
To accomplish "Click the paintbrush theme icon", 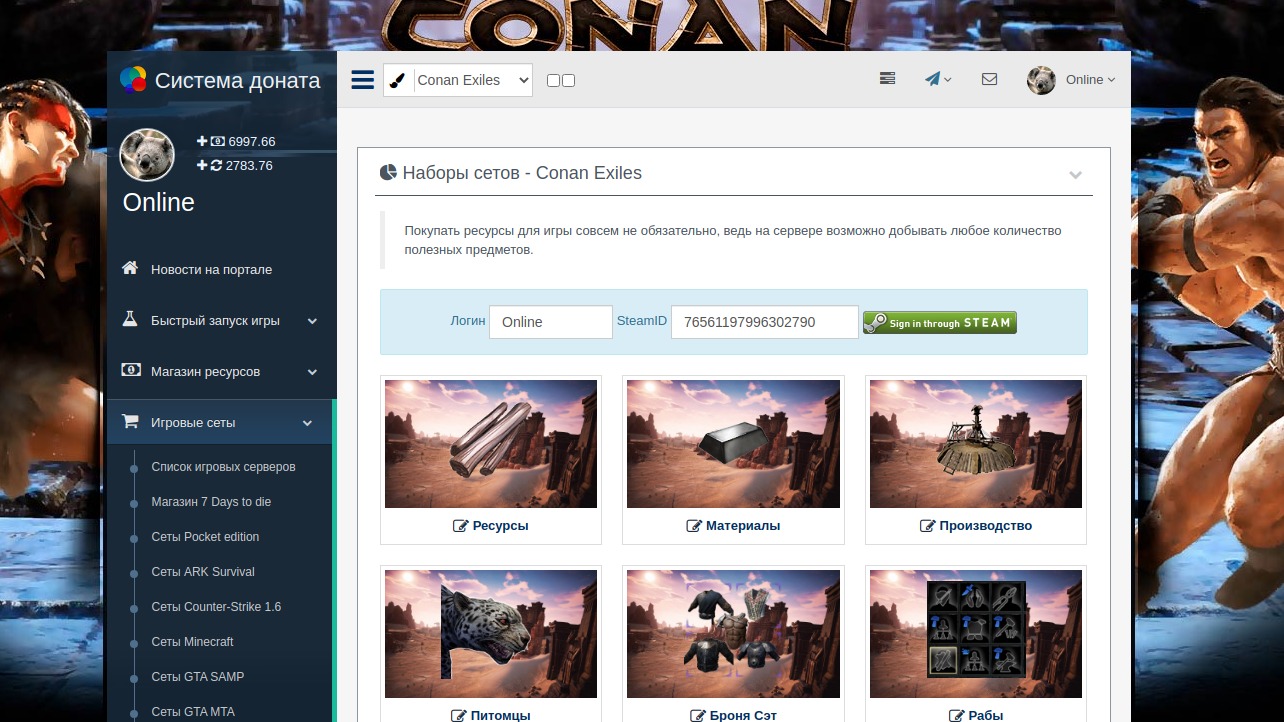I will pyautogui.click(x=398, y=81).
